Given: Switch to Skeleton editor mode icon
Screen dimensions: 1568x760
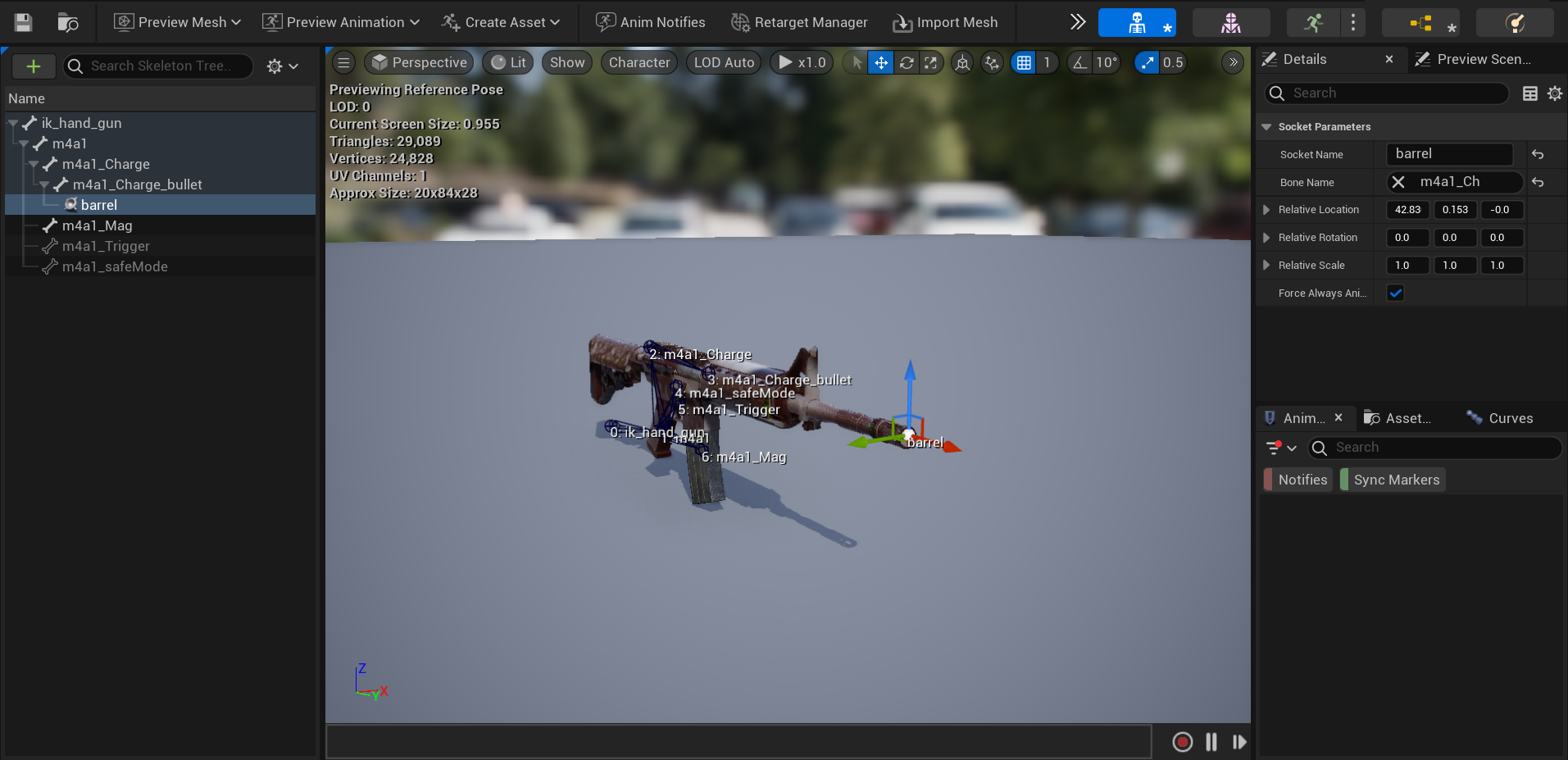Looking at the screenshot, I should tap(1136, 23).
